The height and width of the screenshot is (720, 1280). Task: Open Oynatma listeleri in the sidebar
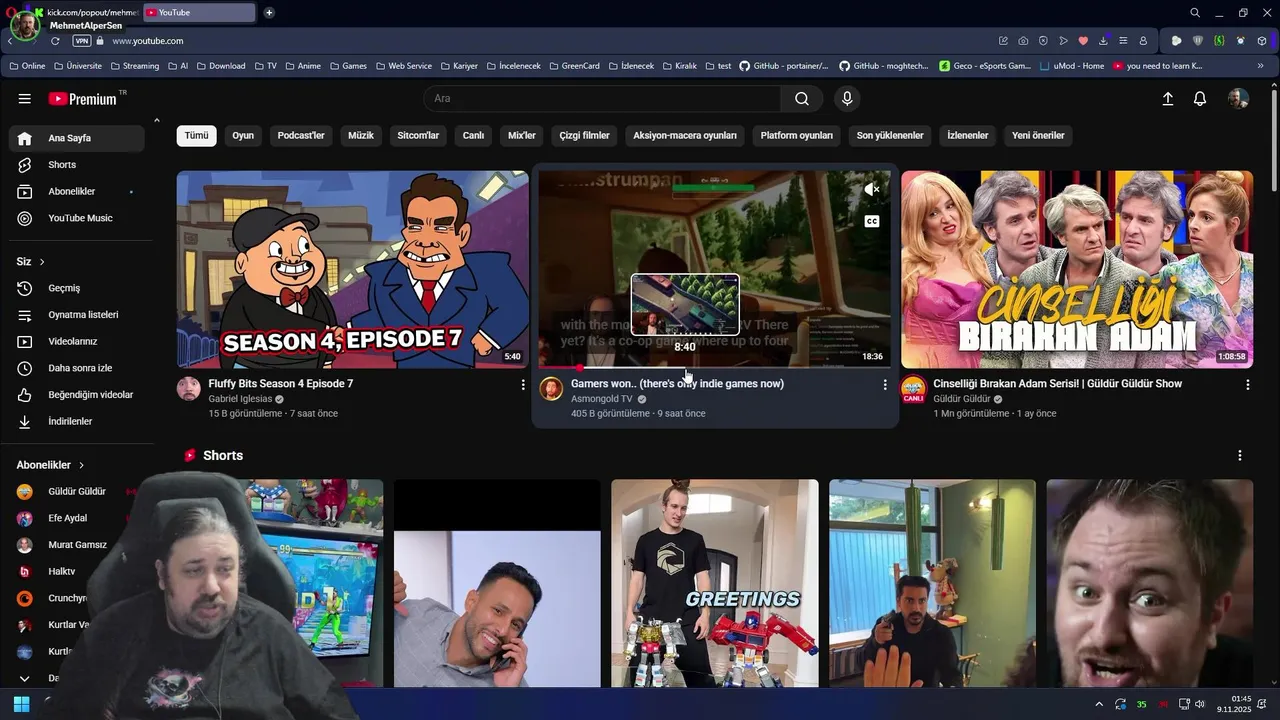point(76,315)
